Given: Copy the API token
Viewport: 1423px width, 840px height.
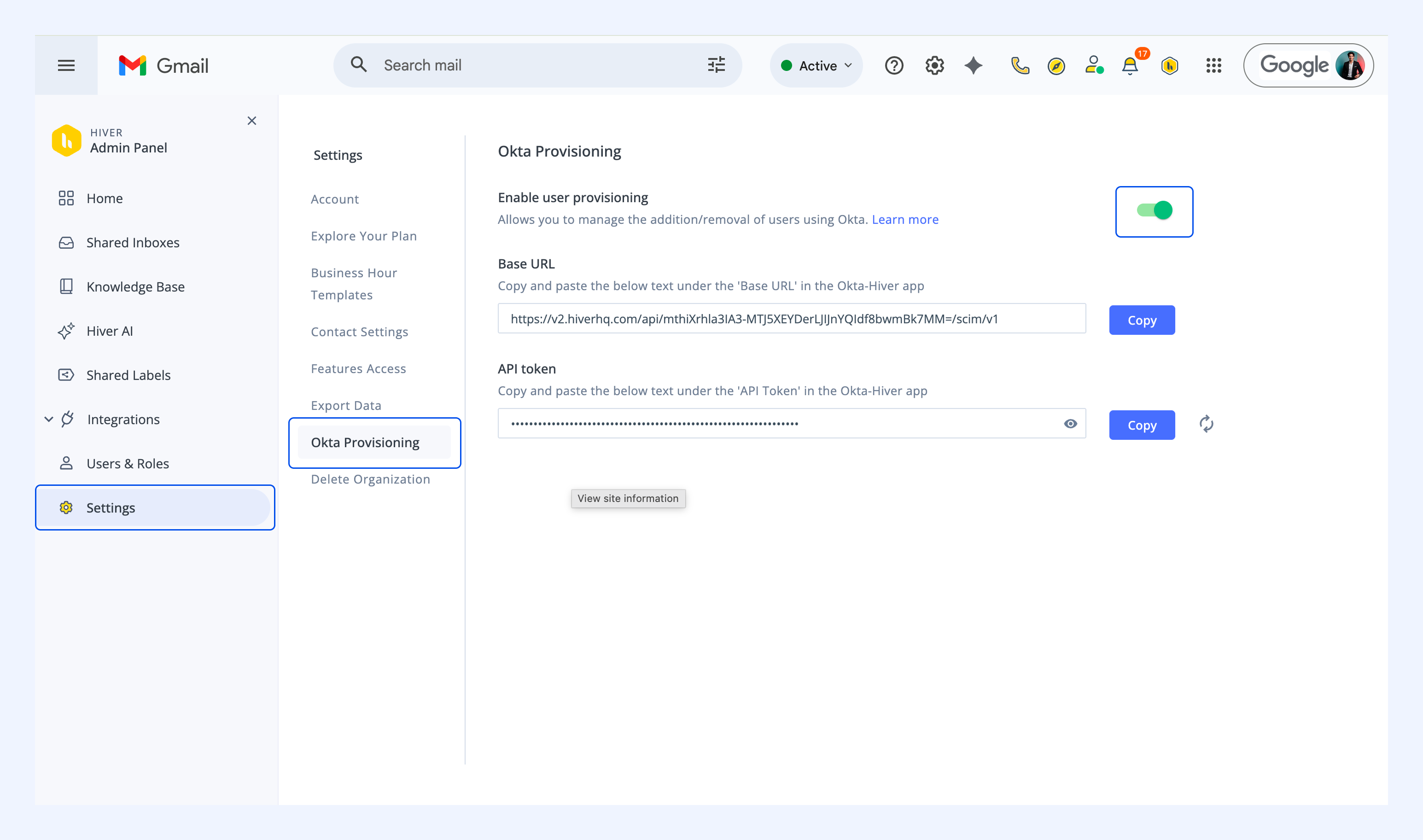Looking at the screenshot, I should tap(1142, 425).
